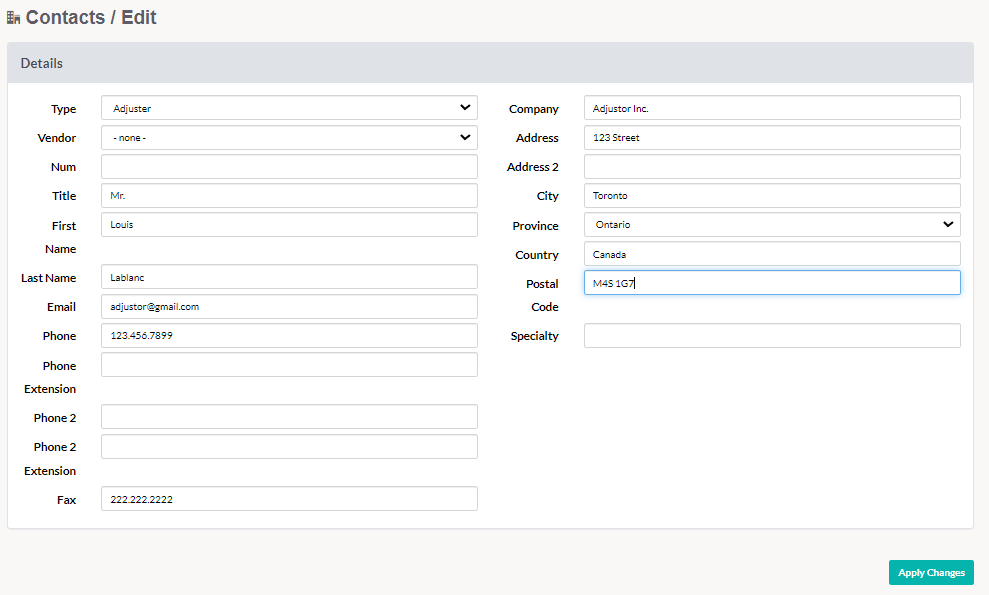Expand the Vendor dropdown set to none
The width and height of the screenshot is (989, 595).
[x=289, y=138]
